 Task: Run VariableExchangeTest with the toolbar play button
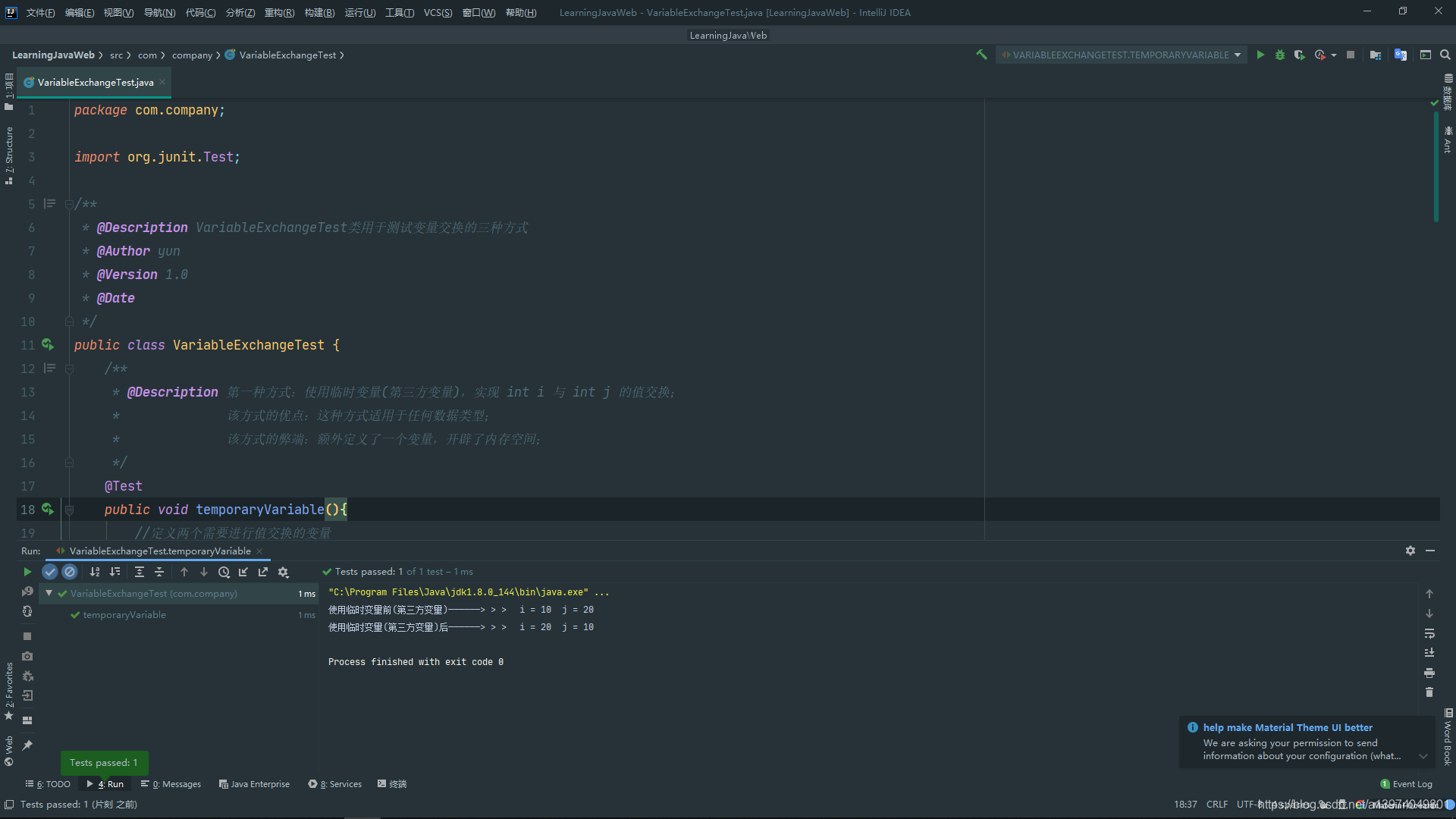pyautogui.click(x=1260, y=55)
